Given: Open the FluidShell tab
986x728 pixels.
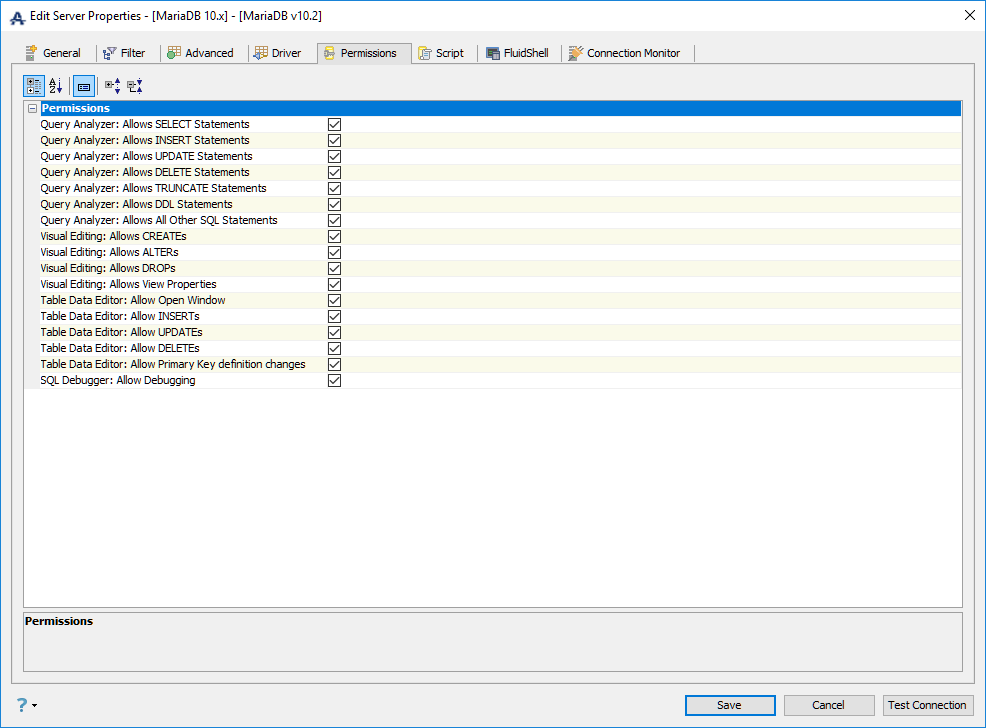Looking at the screenshot, I should click(518, 53).
